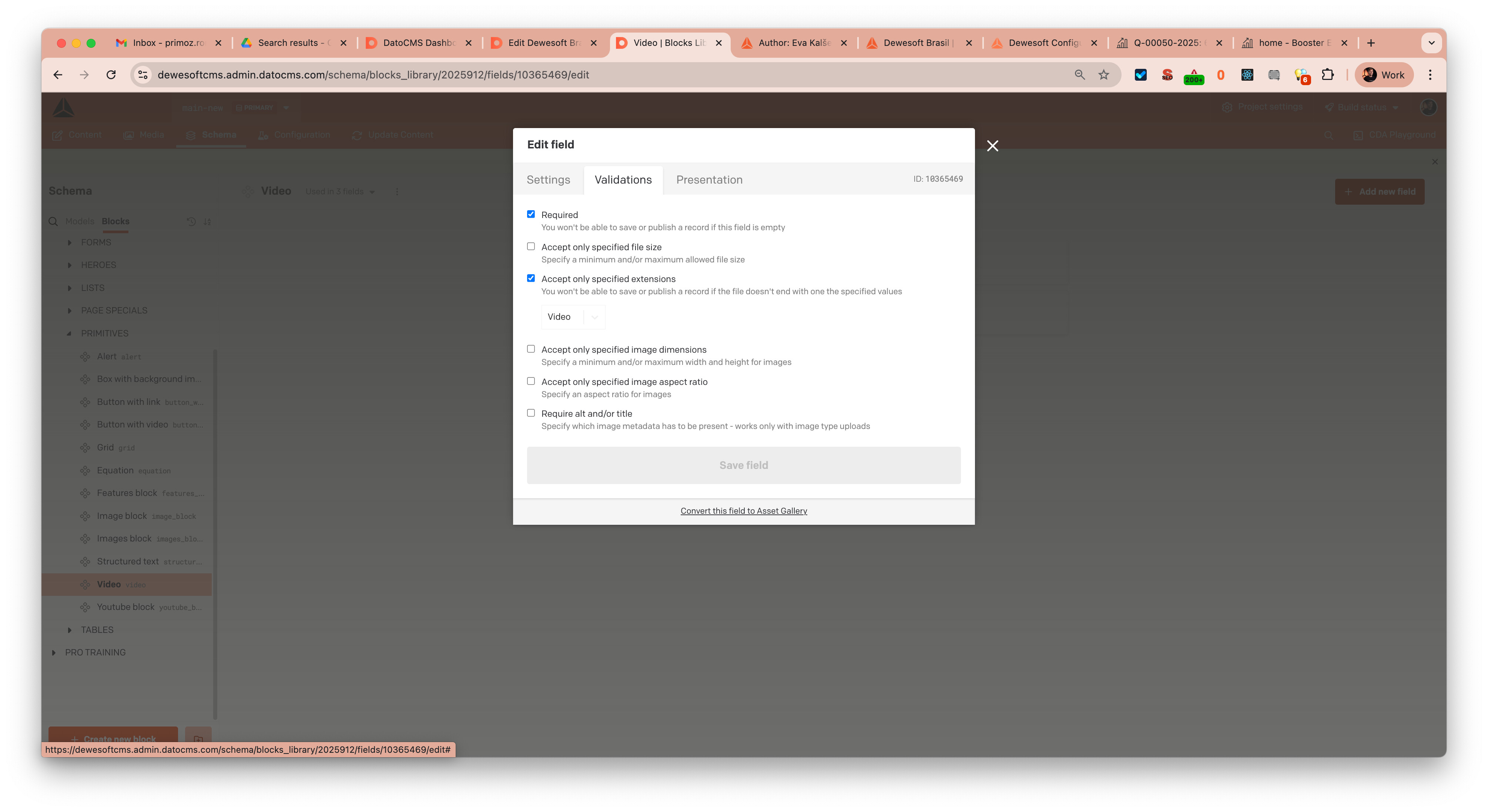Check Require alt and/or title option
Viewport: 1488px width, 812px height.
pos(531,413)
